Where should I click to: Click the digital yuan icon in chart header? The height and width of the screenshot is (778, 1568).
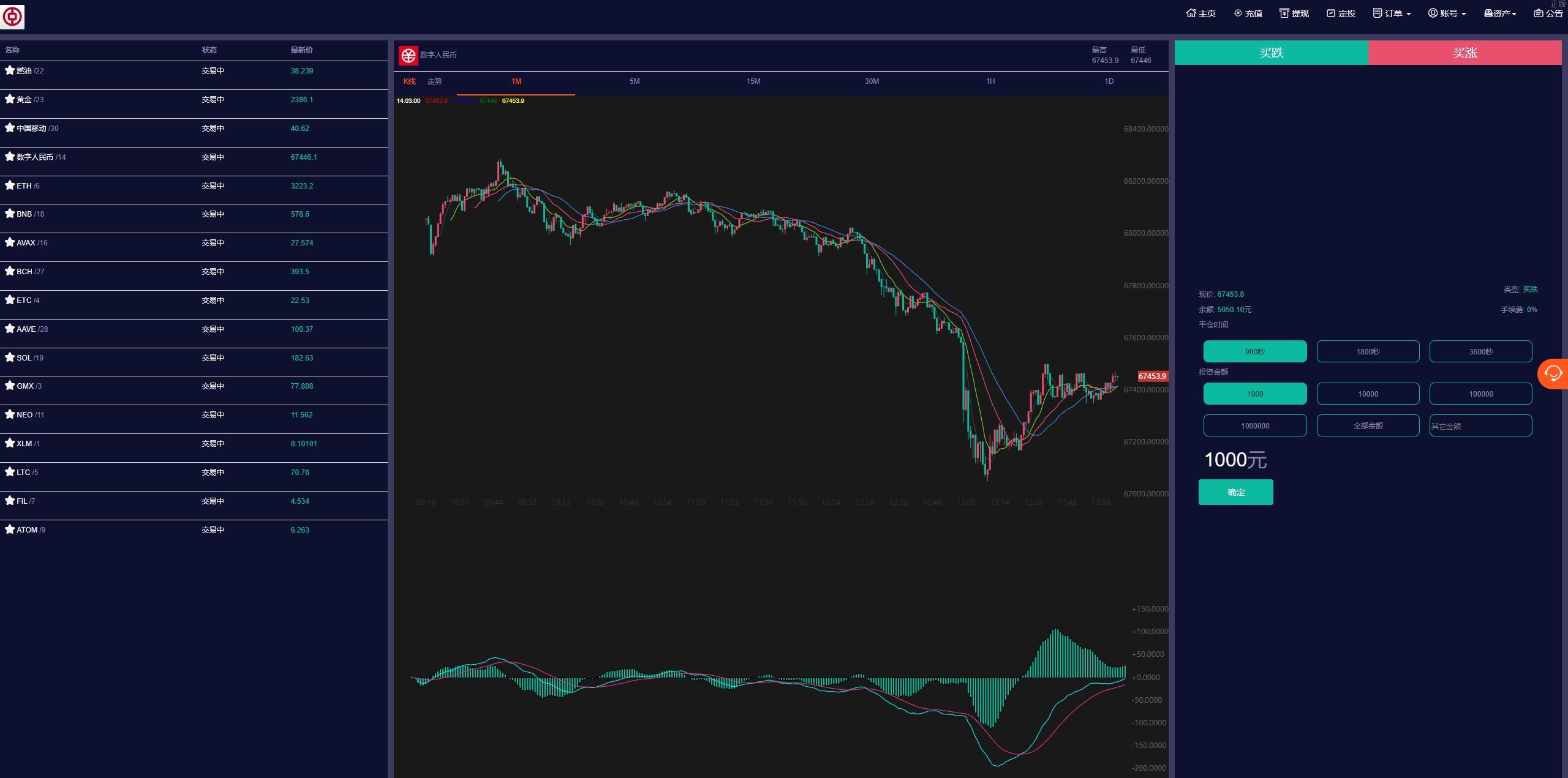point(409,55)
